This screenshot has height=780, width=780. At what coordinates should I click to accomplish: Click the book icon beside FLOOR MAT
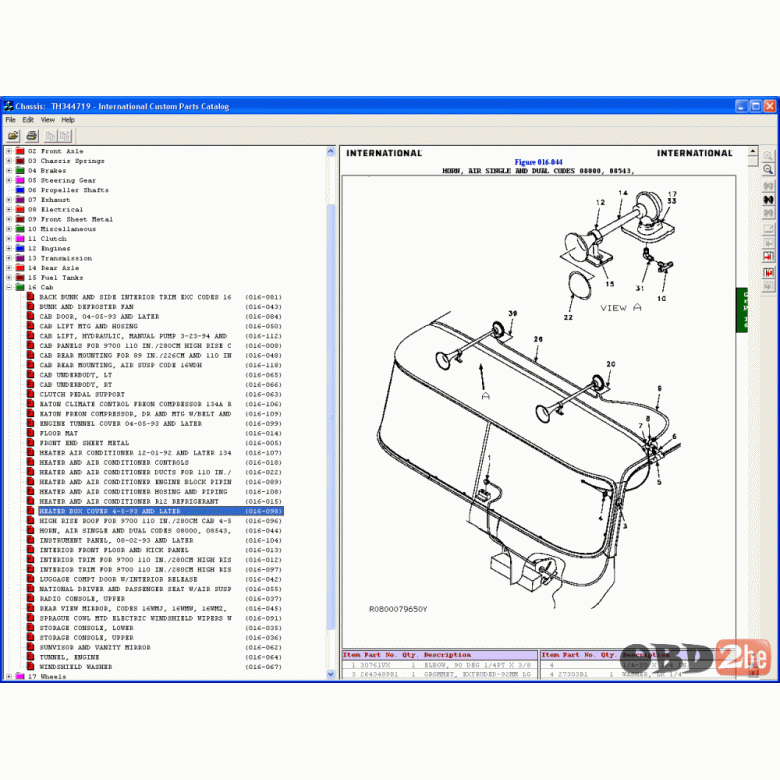click(30, 433)
